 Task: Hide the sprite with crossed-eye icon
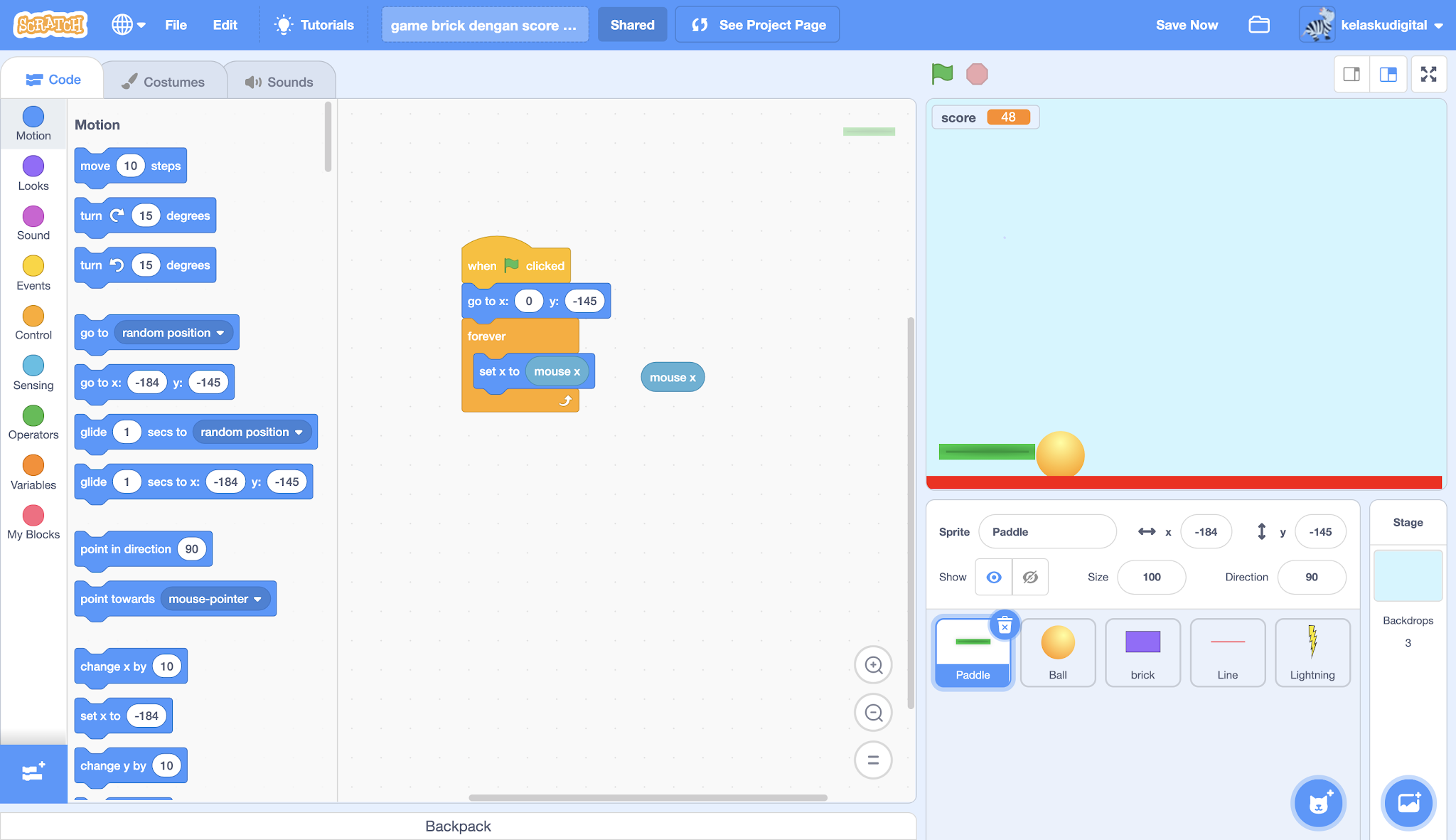1030,577
